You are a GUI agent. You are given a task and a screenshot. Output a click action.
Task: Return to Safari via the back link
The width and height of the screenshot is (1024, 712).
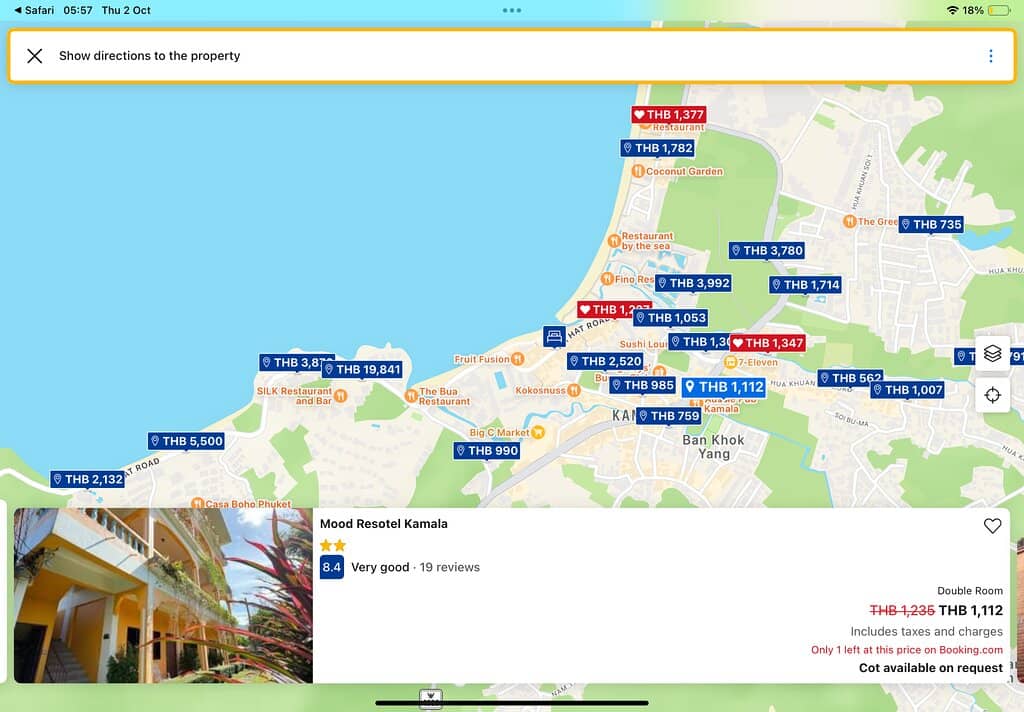point(35,10)
